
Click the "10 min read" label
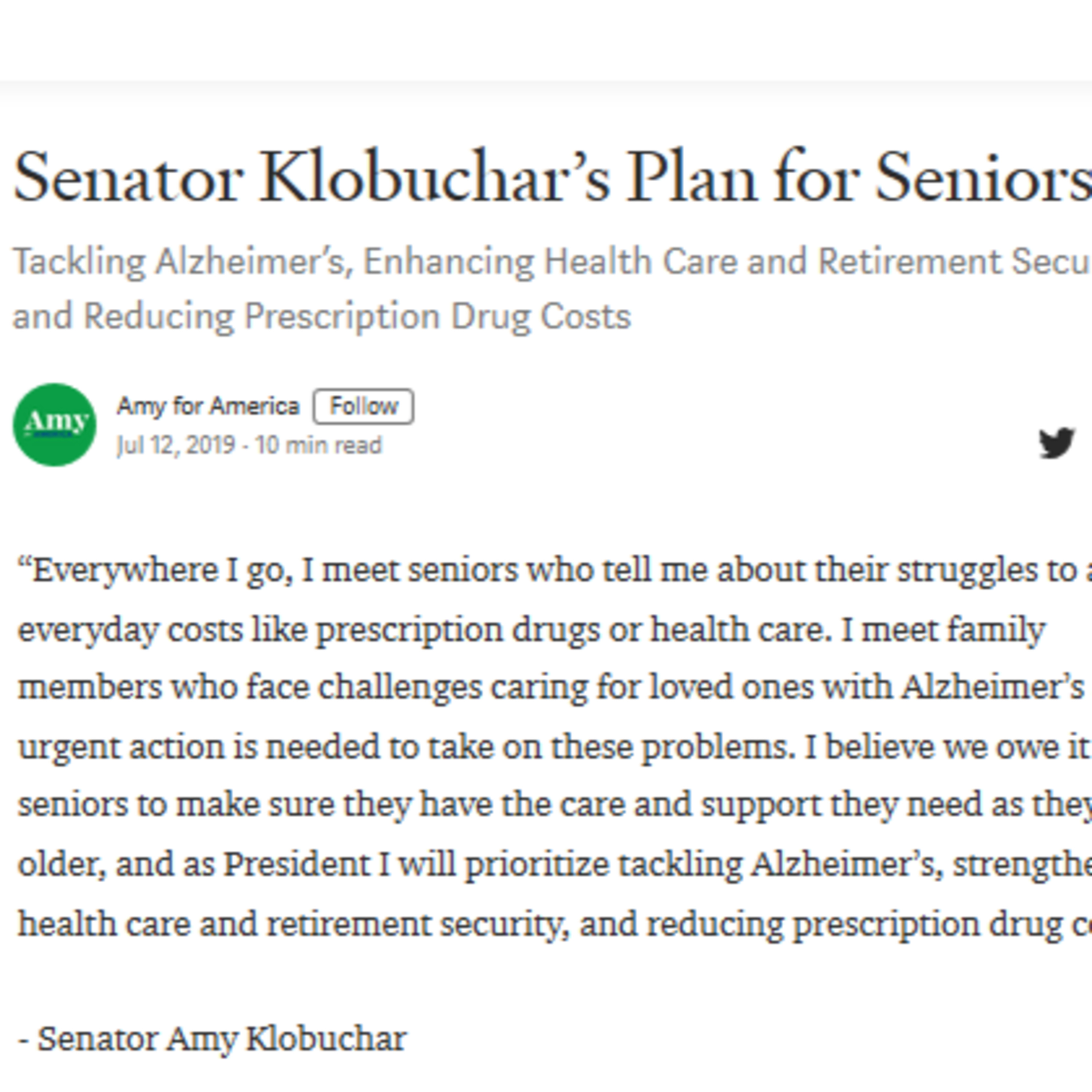318,446
